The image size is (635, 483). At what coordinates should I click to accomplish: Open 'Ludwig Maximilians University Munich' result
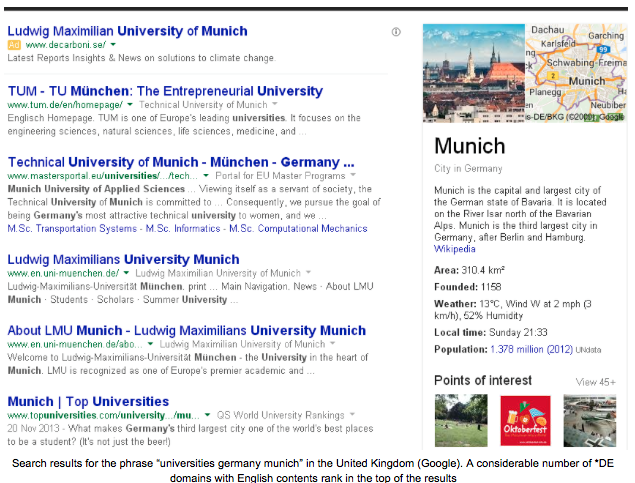click(x=124, y=260)
